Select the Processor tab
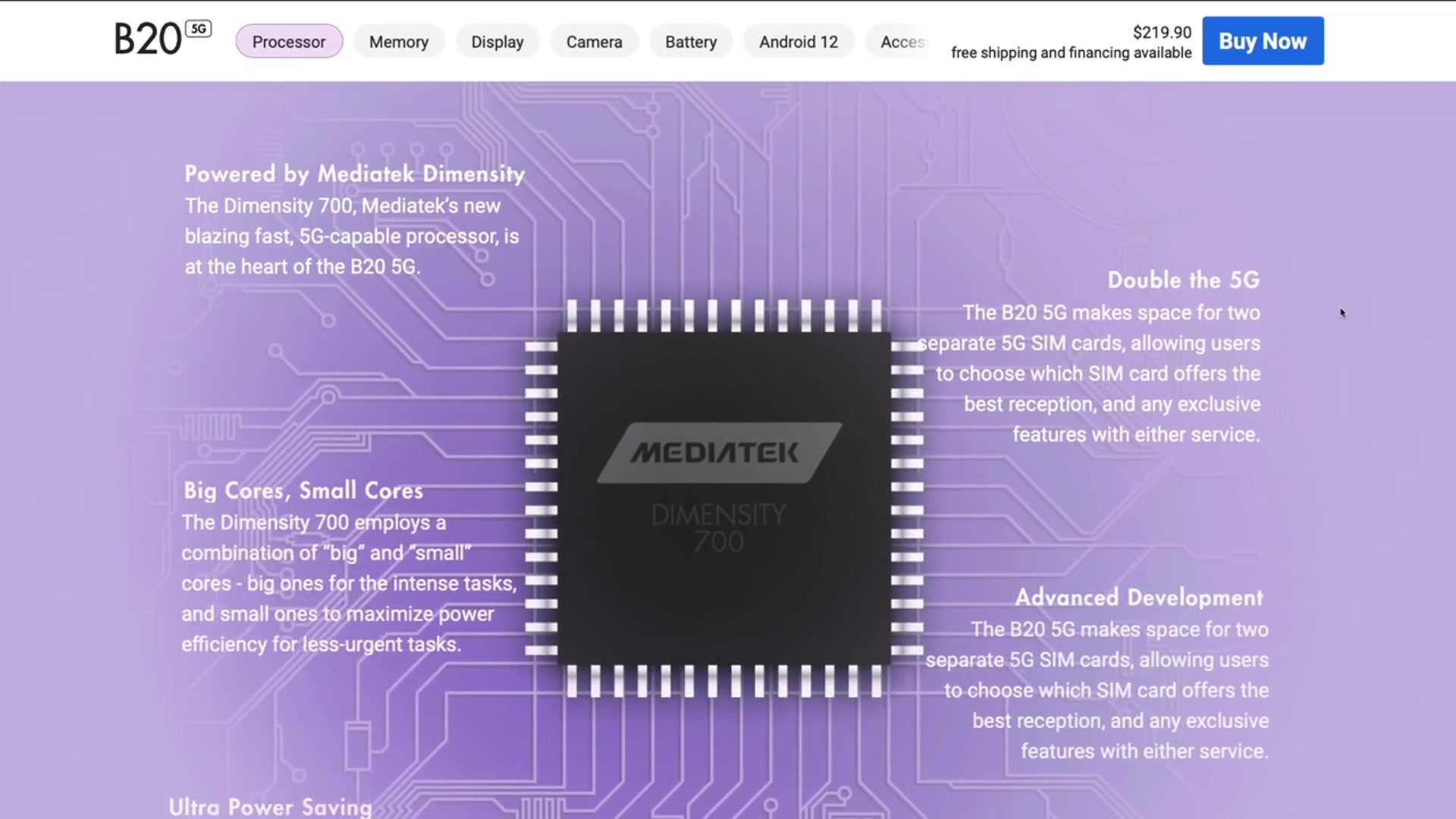Image resolution: width=1456 pixels, height=819 pixels. [289, 42]
